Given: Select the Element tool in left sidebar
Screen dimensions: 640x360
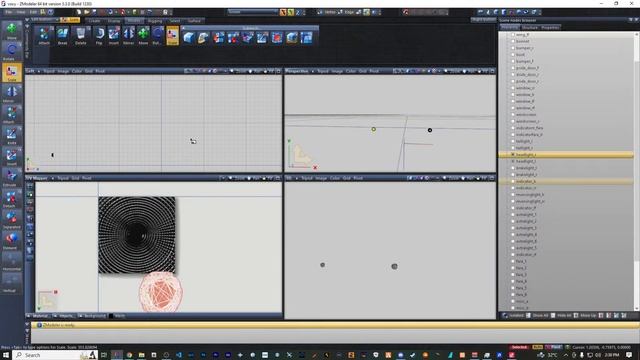Looking at the screenshot, I should [11, 240].
